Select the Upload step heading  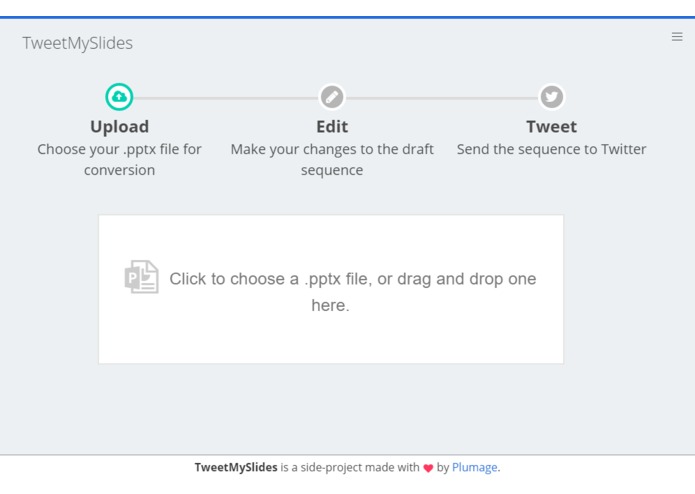(x=120, y=127)
